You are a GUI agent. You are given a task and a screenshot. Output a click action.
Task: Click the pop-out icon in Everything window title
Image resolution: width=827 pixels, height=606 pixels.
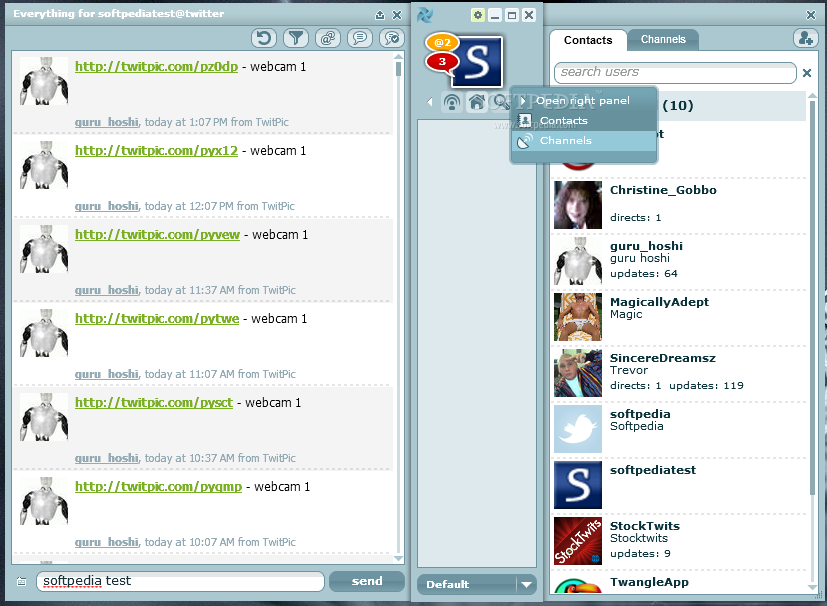coord(380,15)
